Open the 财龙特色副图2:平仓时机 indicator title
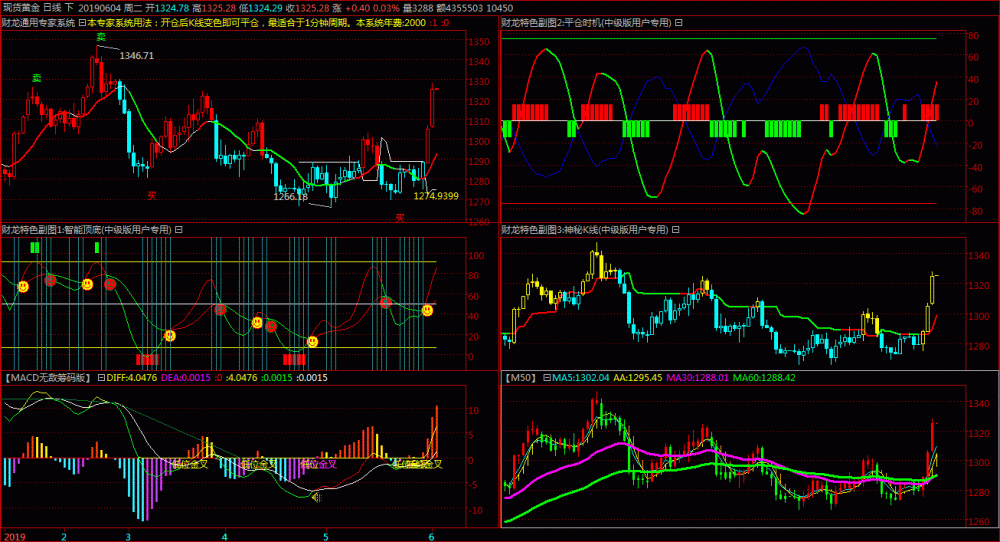The height and width of the screenshot is (542, 1000). [586, 22]
